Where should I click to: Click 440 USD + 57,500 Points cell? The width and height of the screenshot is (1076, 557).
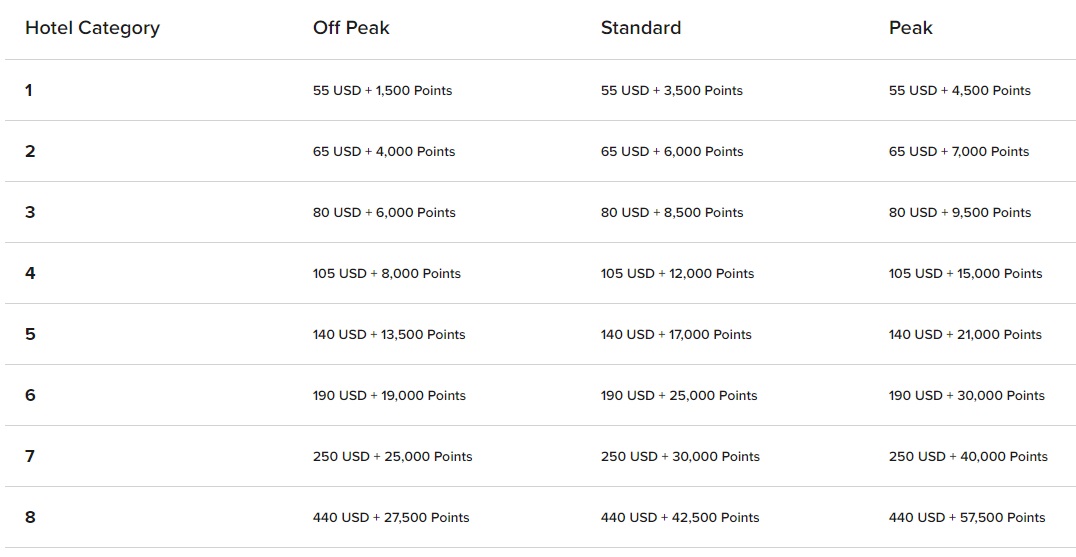[x=967, y=518]
